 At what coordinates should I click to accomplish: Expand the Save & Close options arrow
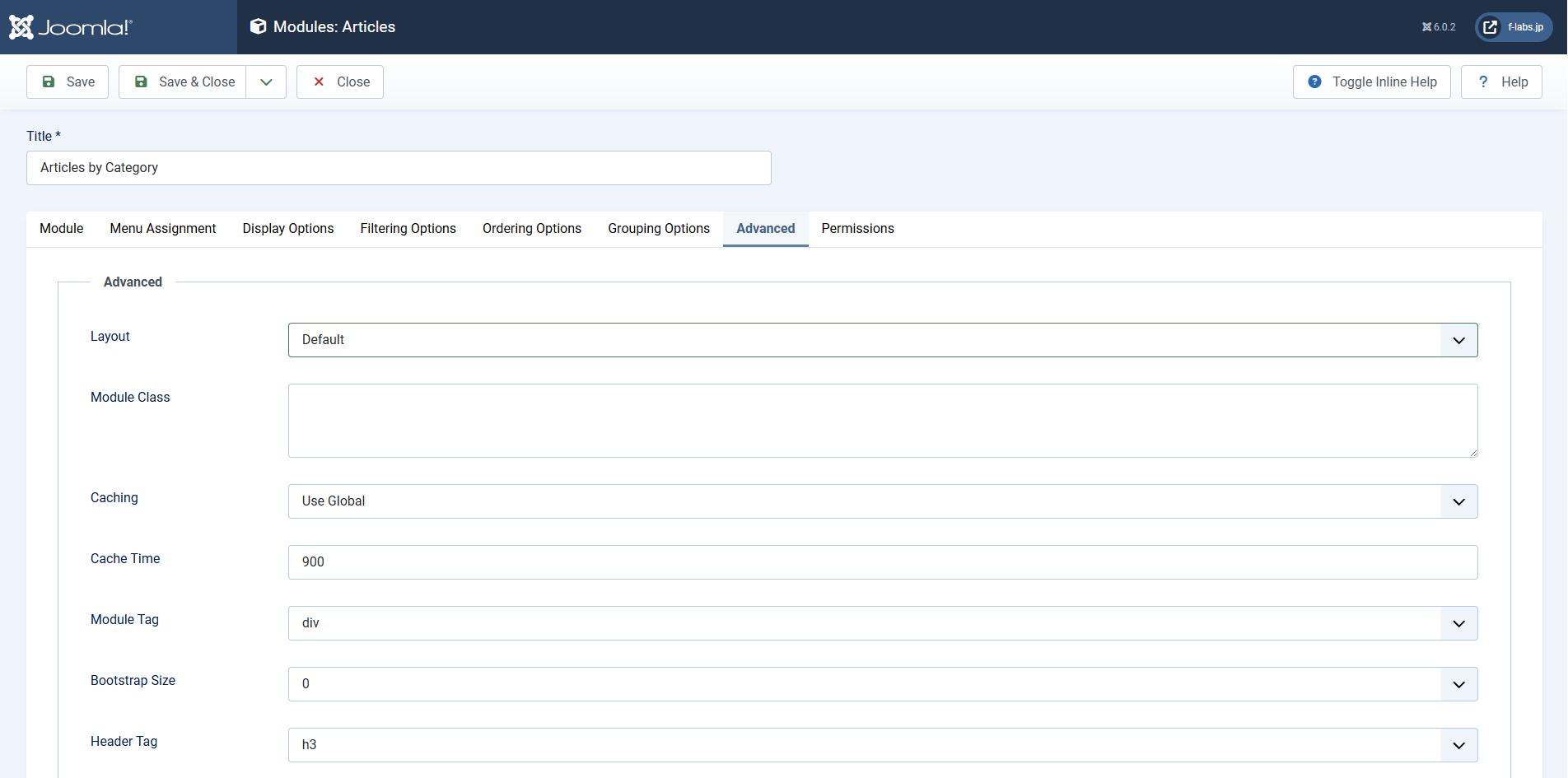pos(266,82)
